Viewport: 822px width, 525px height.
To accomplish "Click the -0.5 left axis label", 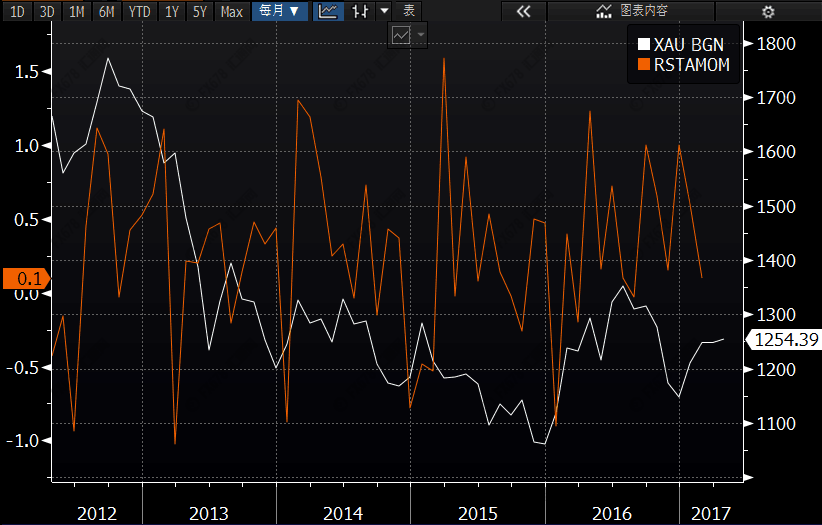I will pyautogui.click(x=24, y=368).
